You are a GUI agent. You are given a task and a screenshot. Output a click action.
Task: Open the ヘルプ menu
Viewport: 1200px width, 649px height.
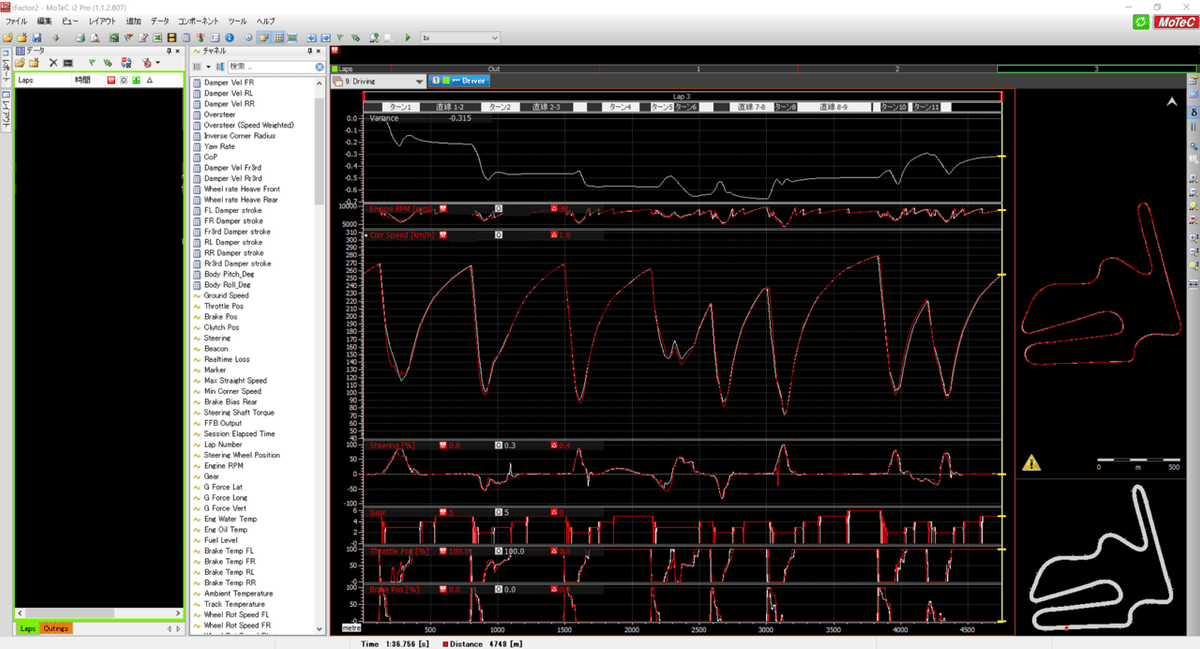click(x=265, y=21)
